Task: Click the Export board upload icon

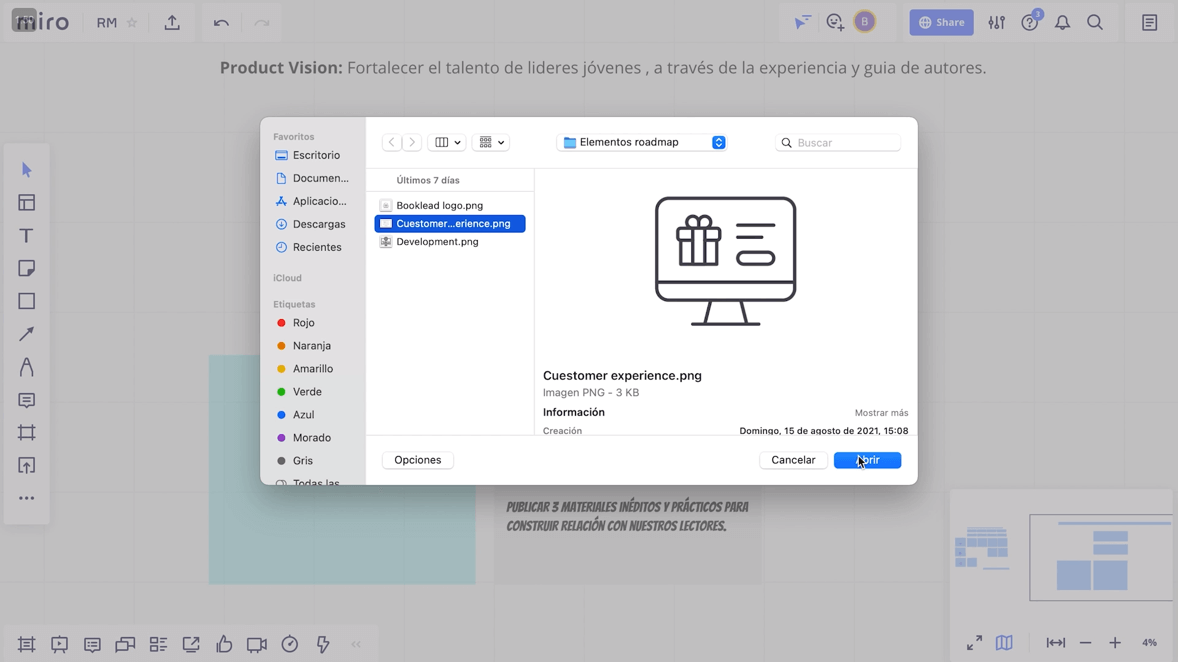Action: (172, 23)
